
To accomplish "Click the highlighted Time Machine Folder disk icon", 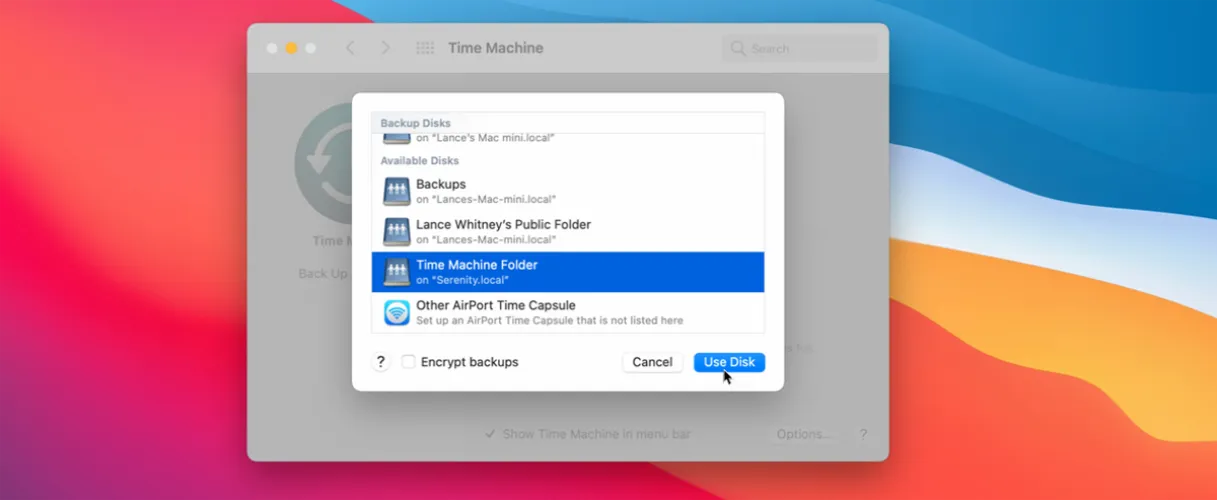I will point(397,271).
